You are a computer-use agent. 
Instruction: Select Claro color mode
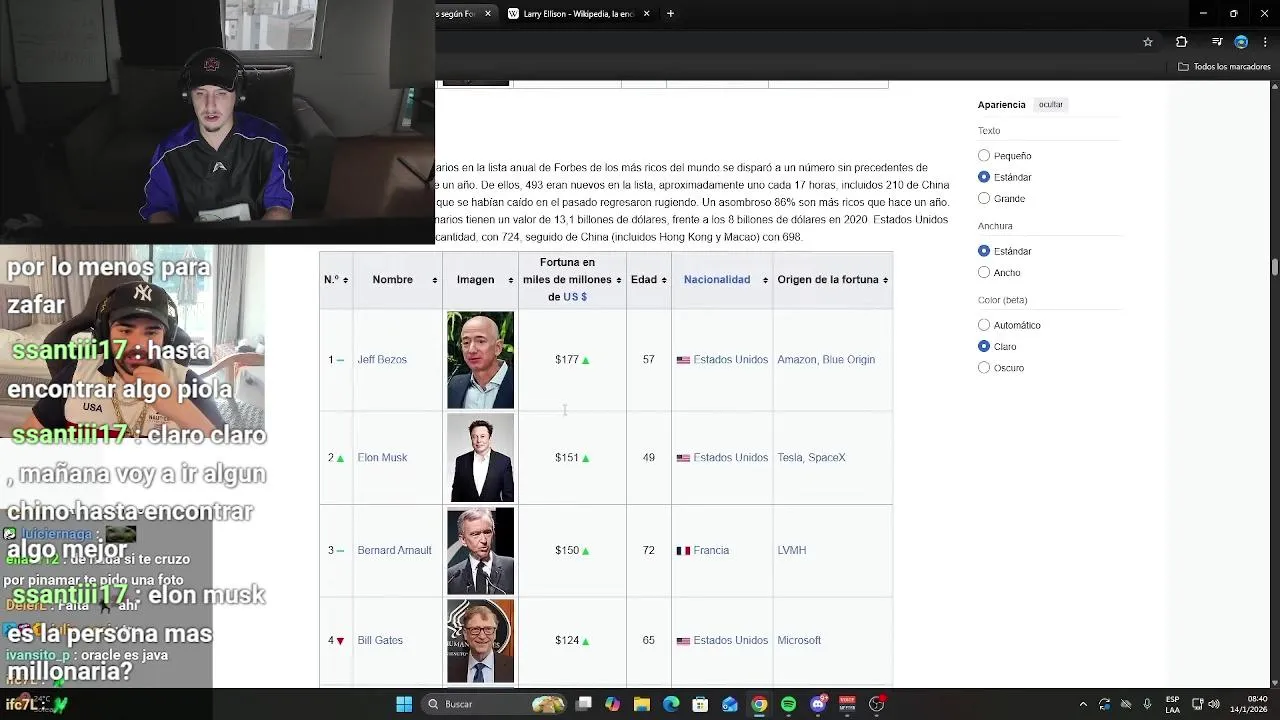(x=984, y=347)
